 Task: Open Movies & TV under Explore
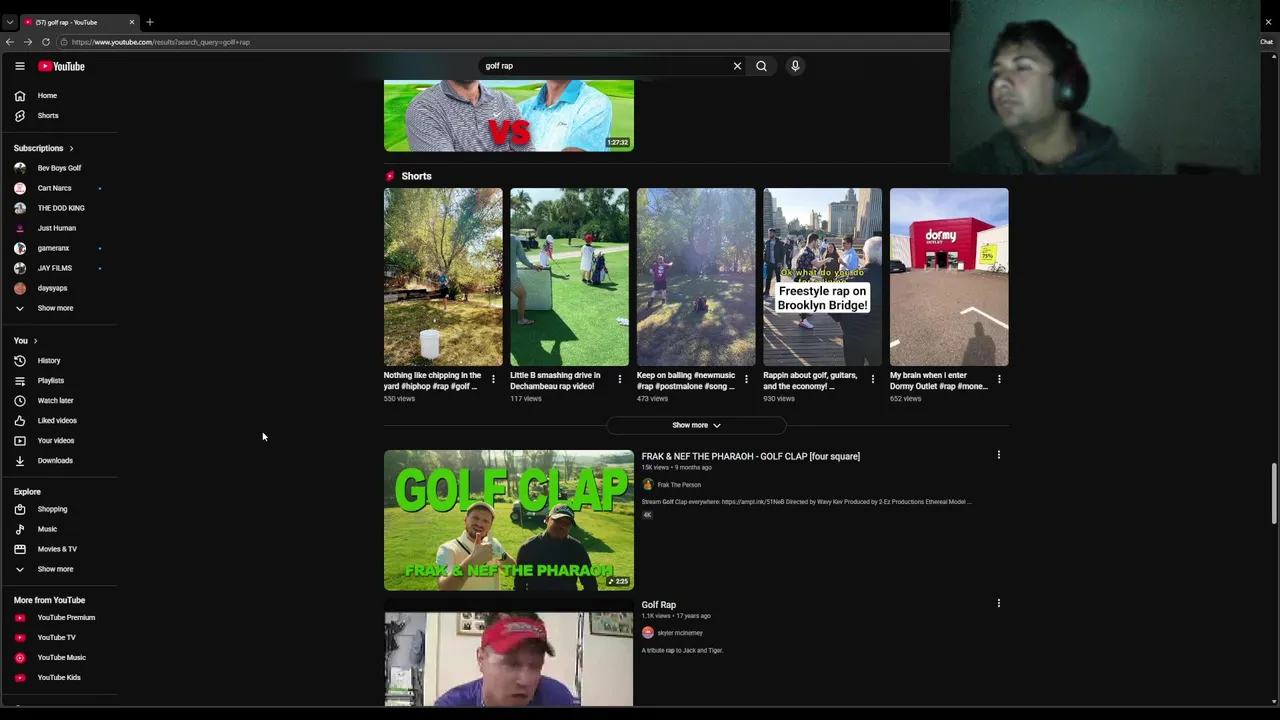(59, 549)
